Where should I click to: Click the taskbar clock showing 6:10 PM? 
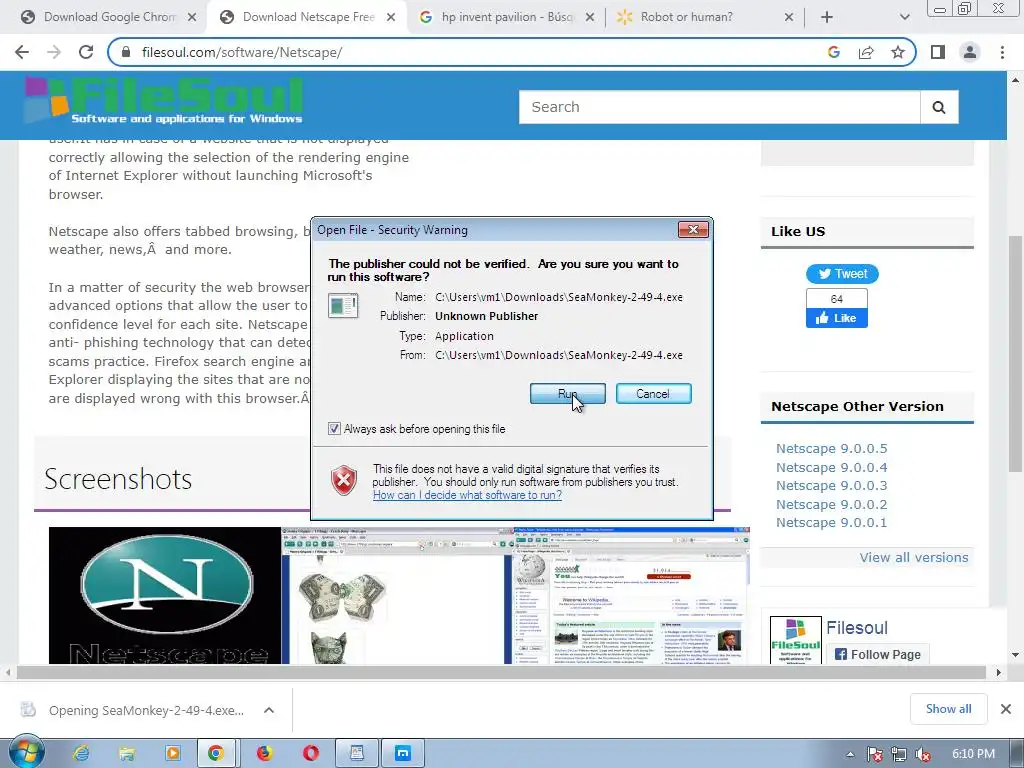pyautogui.click(x=973, y=754)
